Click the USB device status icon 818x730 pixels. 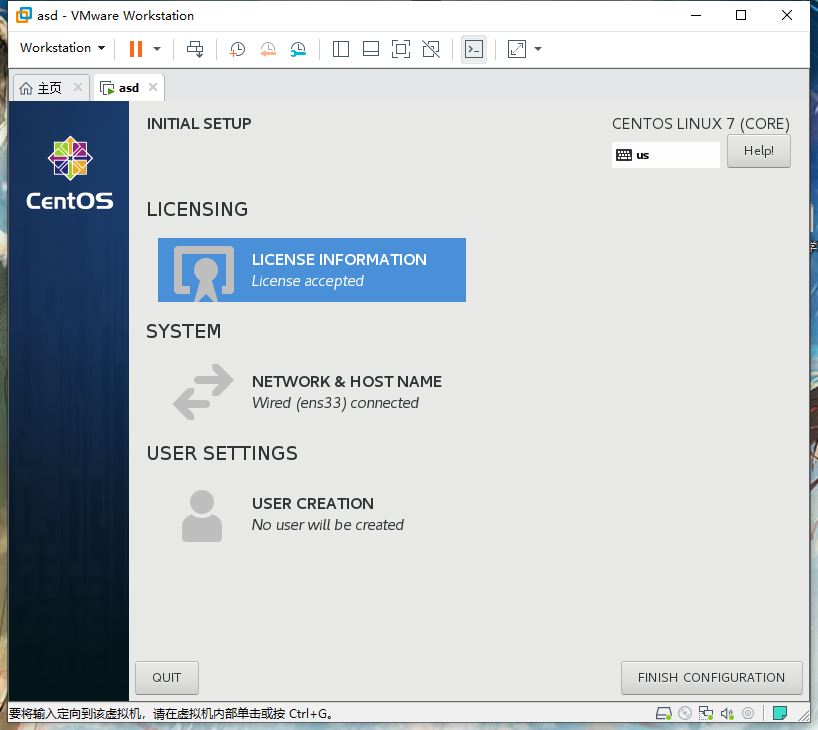pyautogui.click(x=748, y=713)
